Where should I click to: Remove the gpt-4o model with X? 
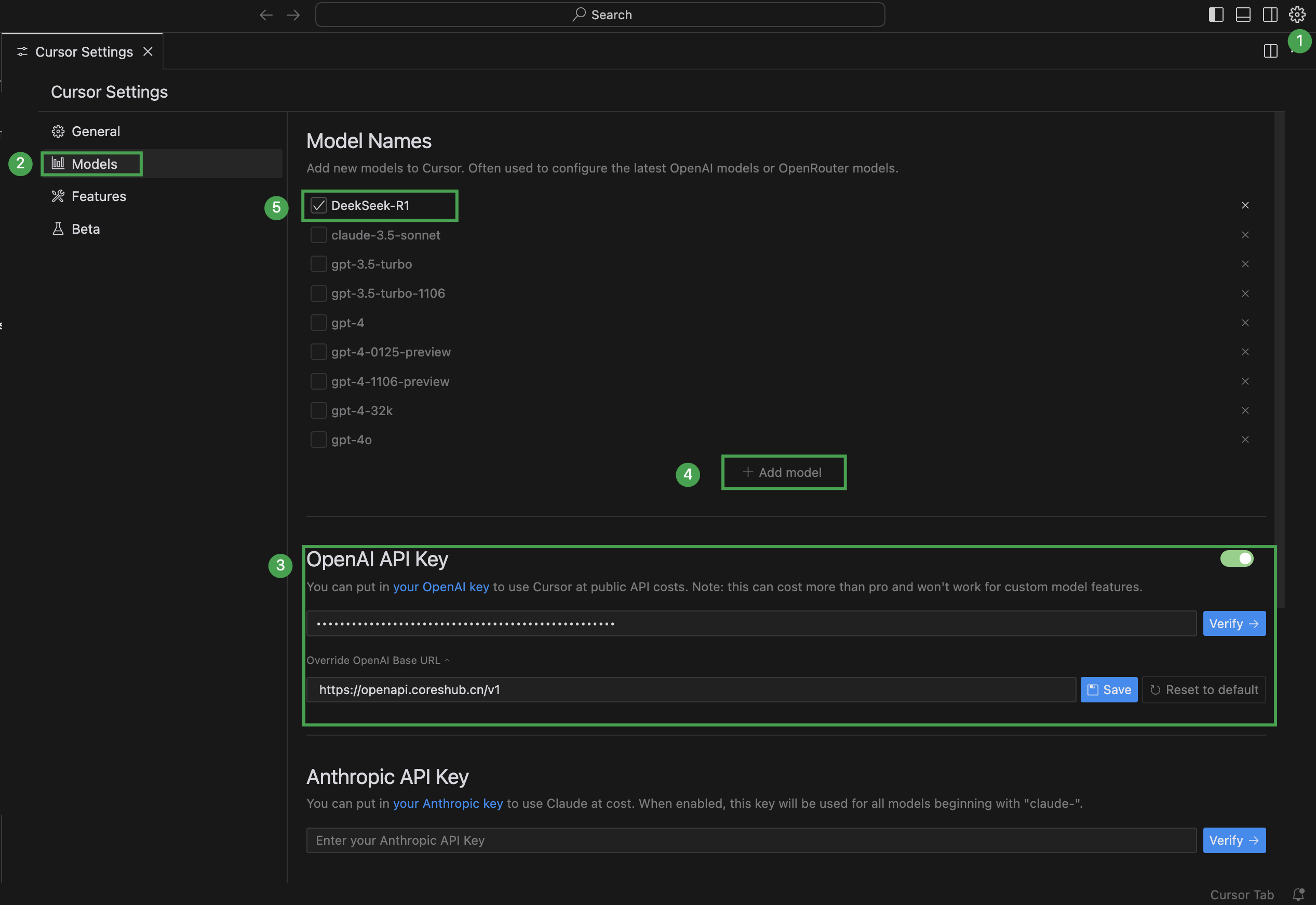coord(1244,440)
